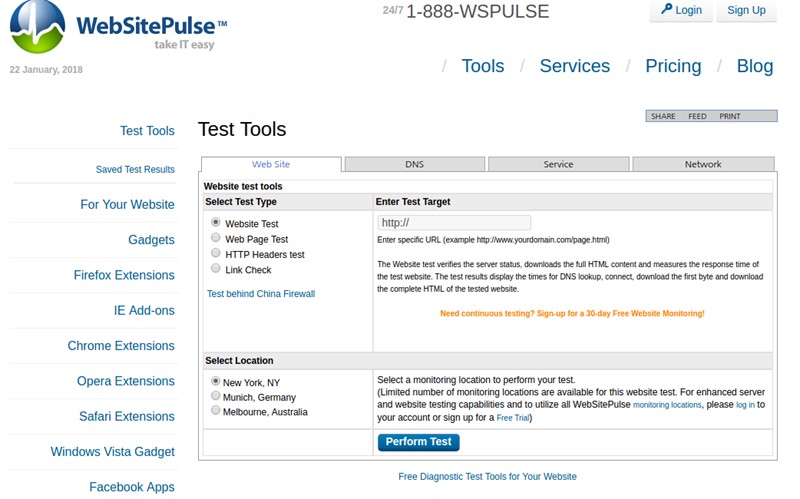Click the Perform Test button
Screen dimensions: 800x499
pyautogui.click(x=418, y=442)
